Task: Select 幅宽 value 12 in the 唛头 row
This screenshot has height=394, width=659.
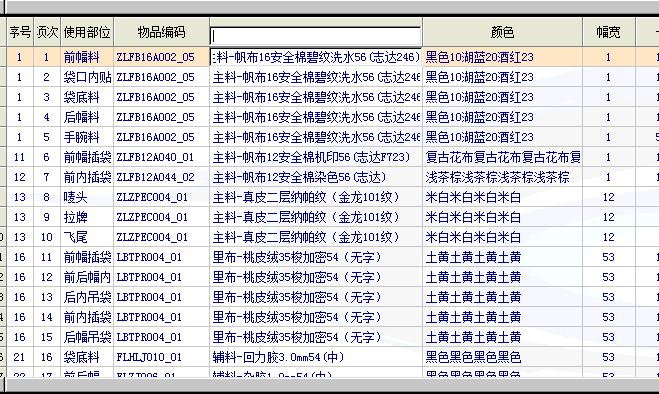Action: coord(609,197)
